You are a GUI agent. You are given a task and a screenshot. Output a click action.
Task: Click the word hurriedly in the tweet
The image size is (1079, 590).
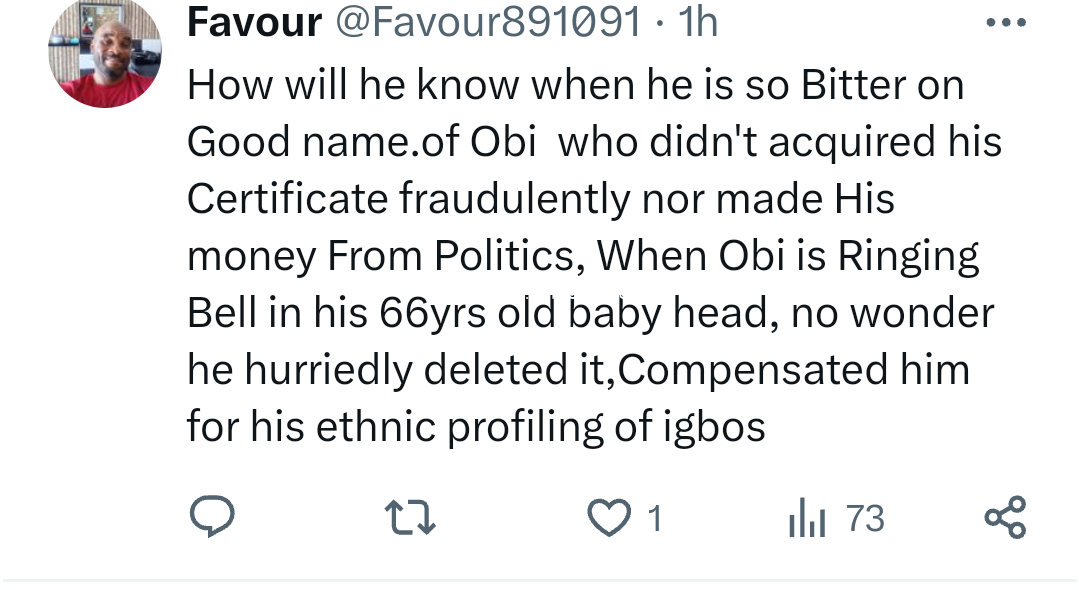(327, 370)
